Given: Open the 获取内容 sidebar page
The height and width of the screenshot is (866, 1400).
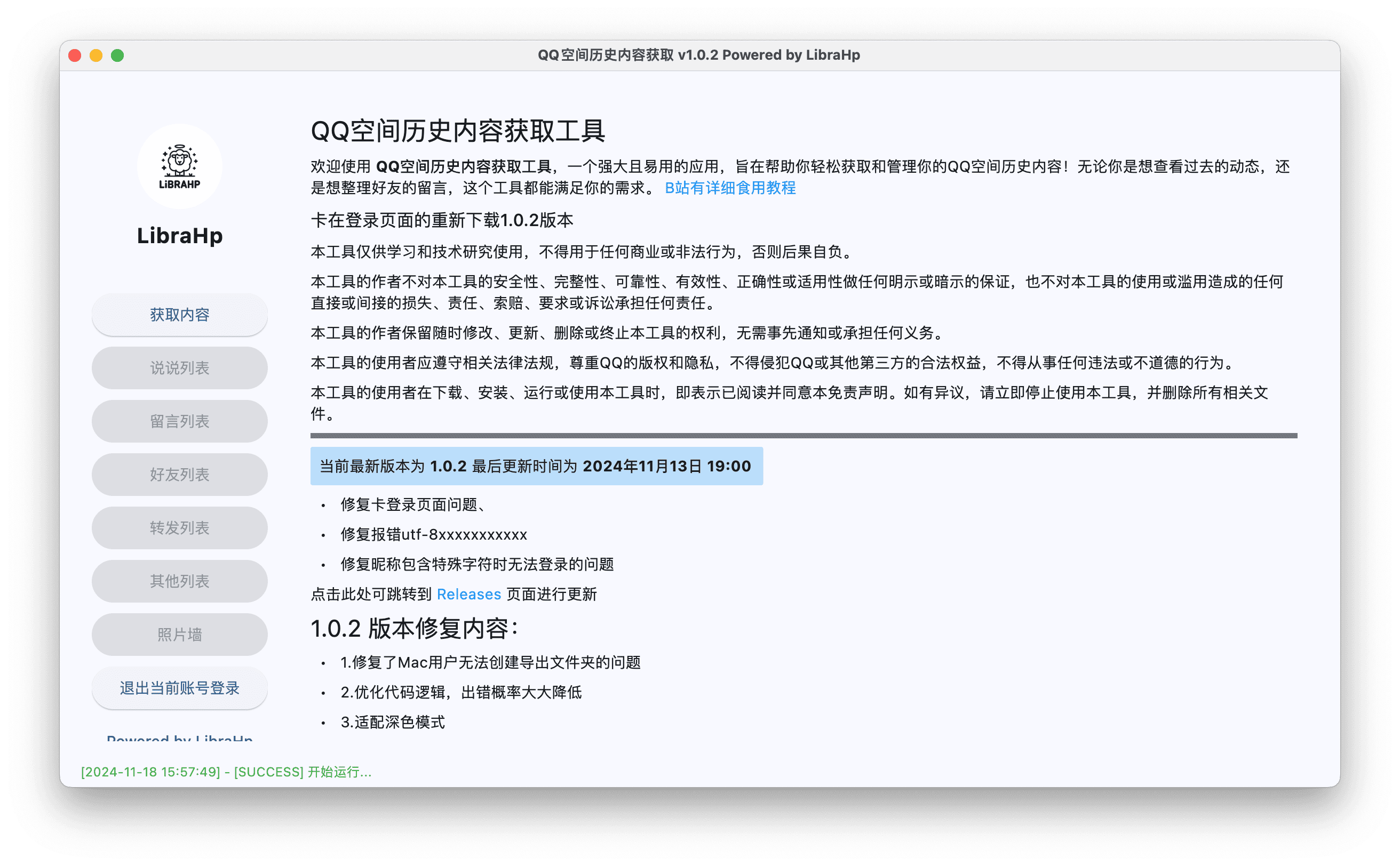Looking at the screenshot, I should pos(179,315).
